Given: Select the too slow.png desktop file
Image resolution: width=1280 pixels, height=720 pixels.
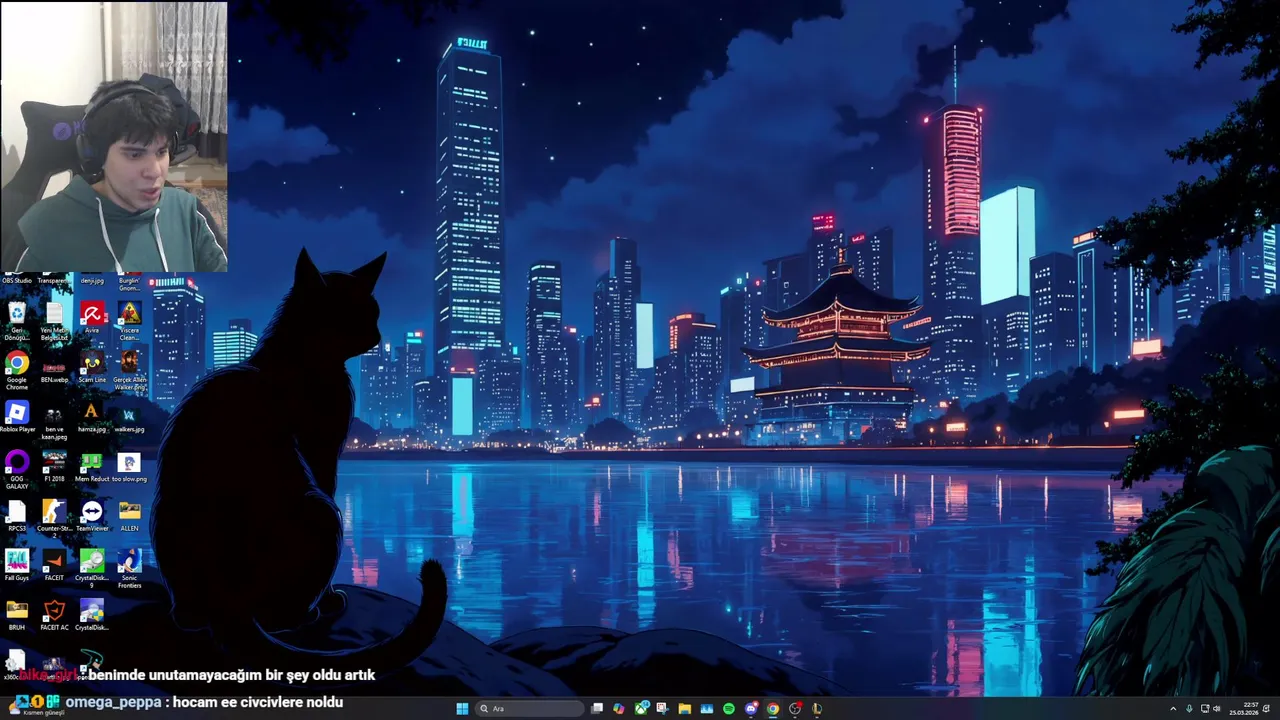Looking at the screenshot, I should pos(129,467).
